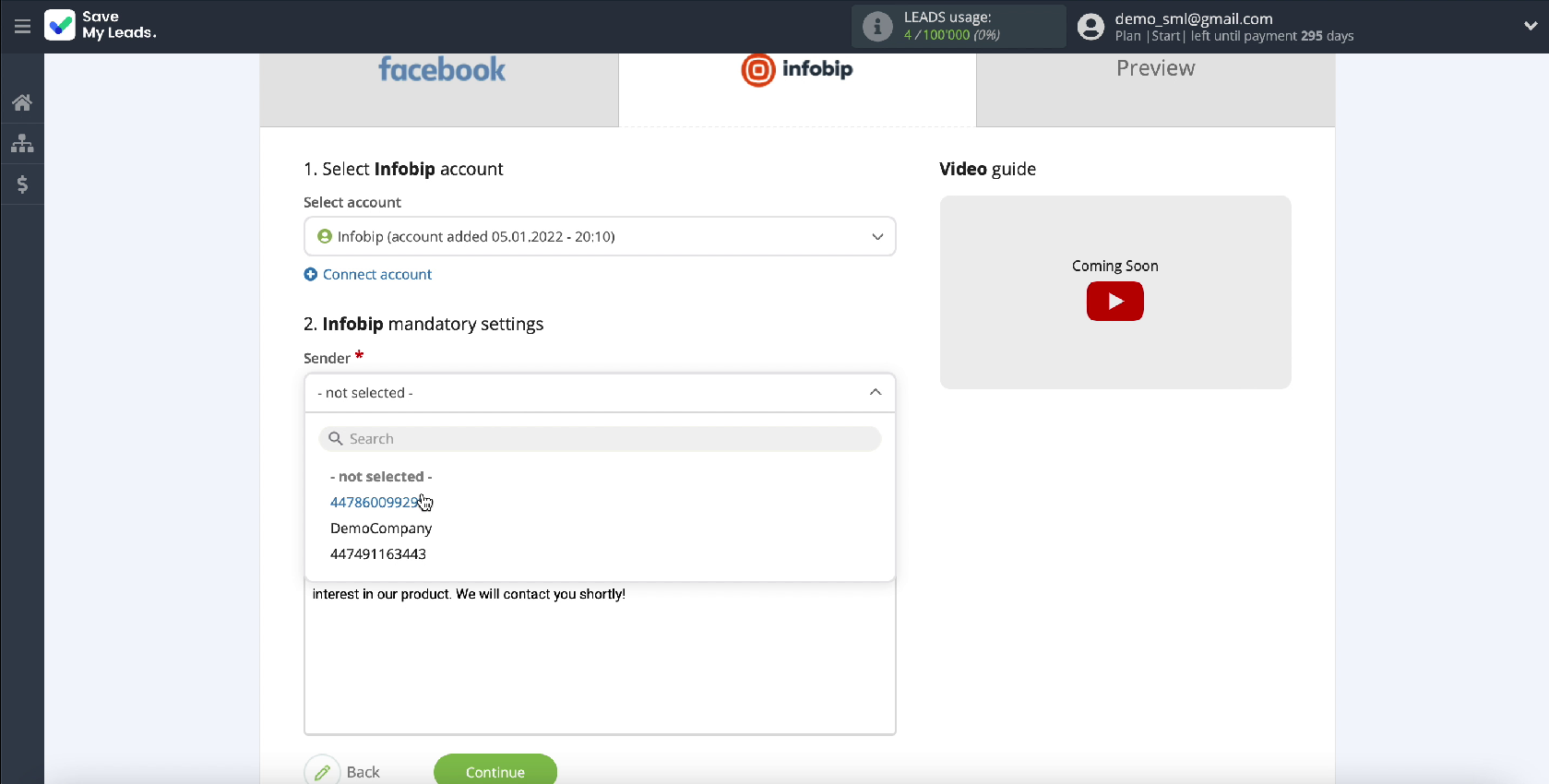Open the connections sitemap icon in sidebar
The image size is (1549, 784).
22,143
